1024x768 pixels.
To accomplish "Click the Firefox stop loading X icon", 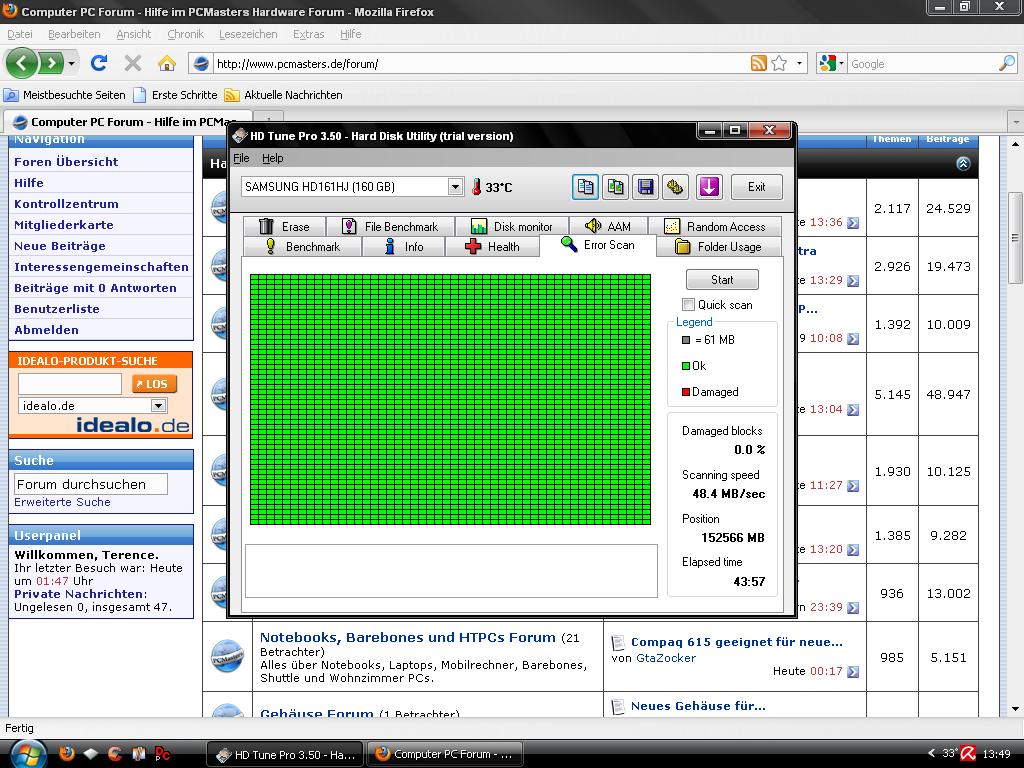I will (x=133, y=63).
